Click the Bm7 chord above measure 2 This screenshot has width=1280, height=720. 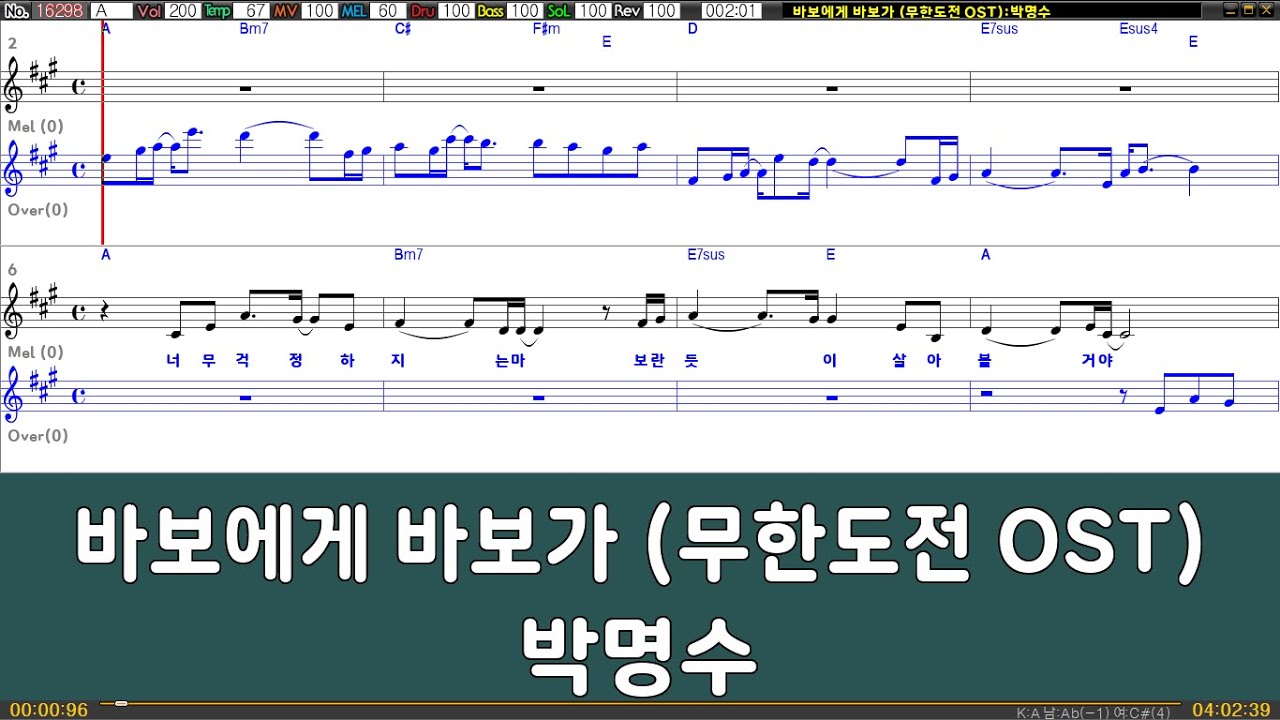tap(254, 28)
